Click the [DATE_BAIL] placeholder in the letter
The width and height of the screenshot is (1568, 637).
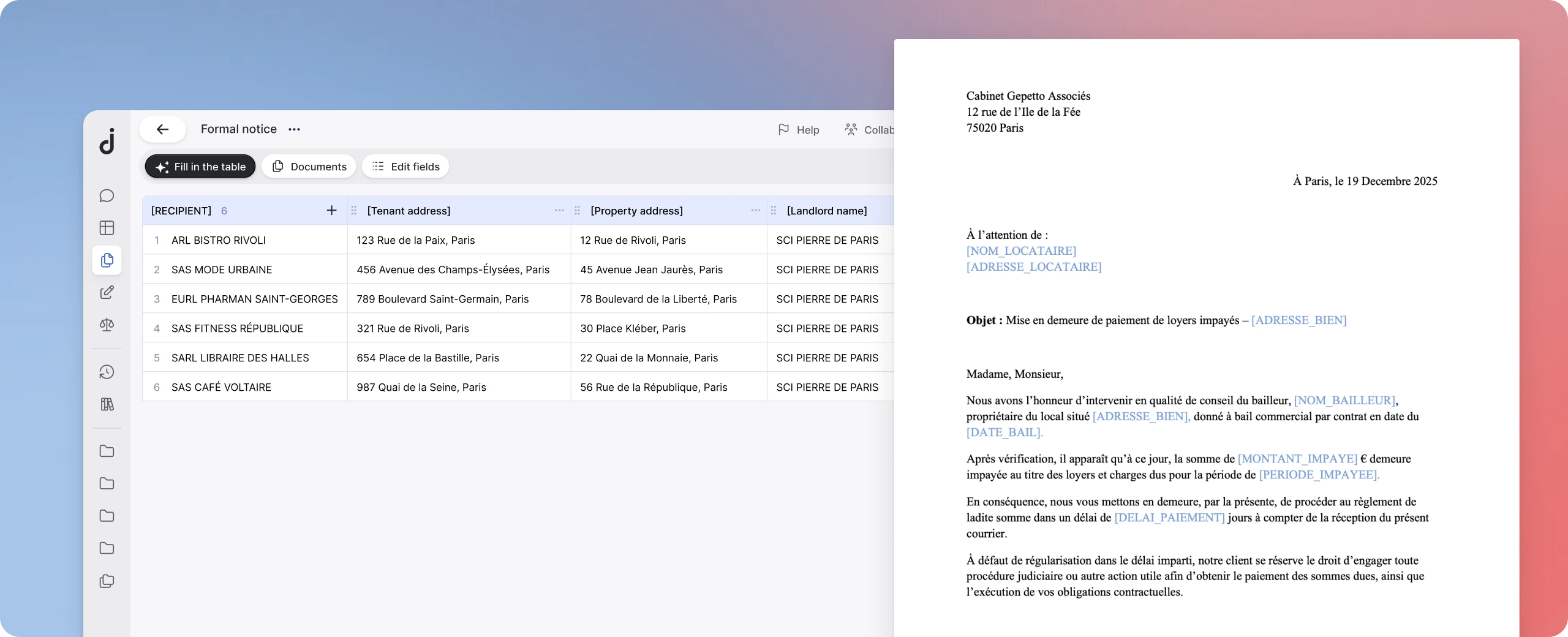(1005, 432)
